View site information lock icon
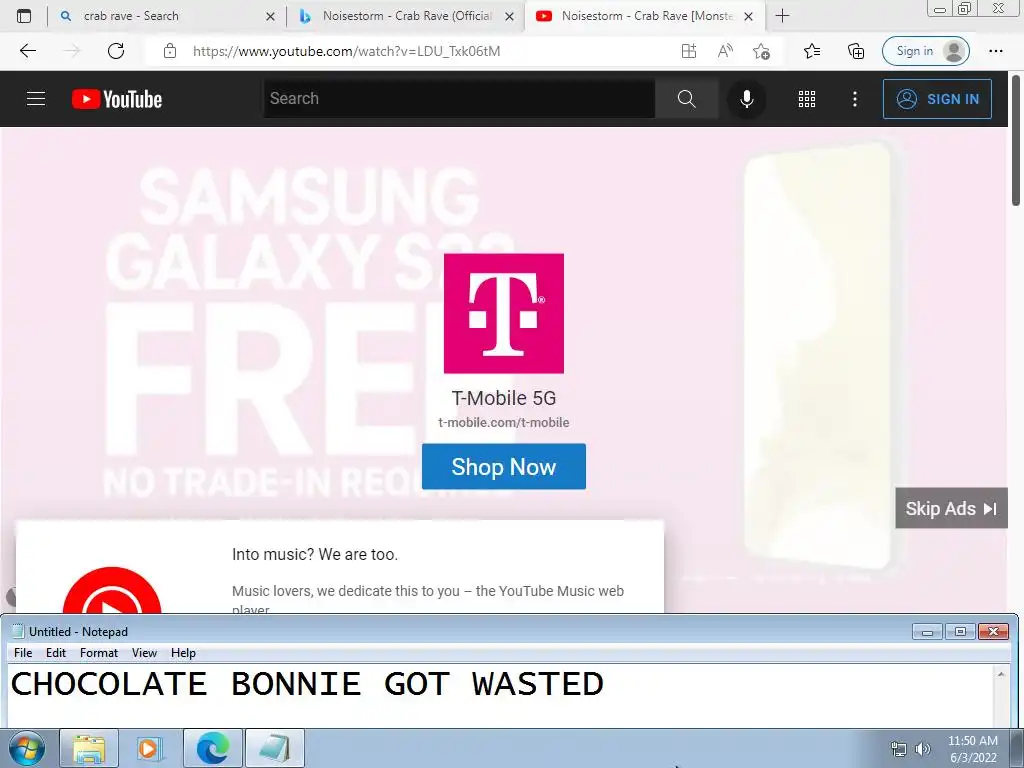 pos(170,51)
